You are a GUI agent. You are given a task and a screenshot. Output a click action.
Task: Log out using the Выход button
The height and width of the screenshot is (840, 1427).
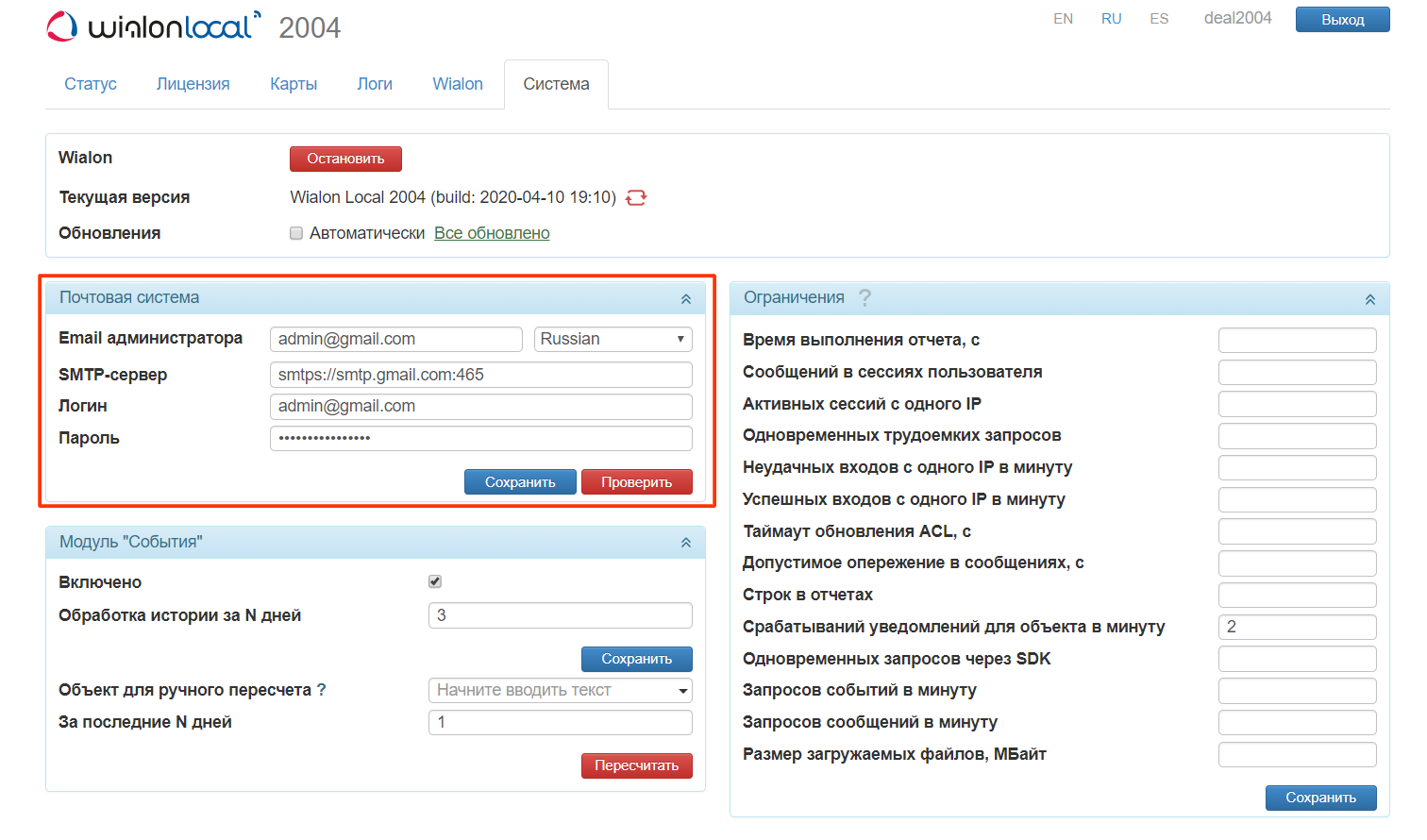pos(1342,19)
